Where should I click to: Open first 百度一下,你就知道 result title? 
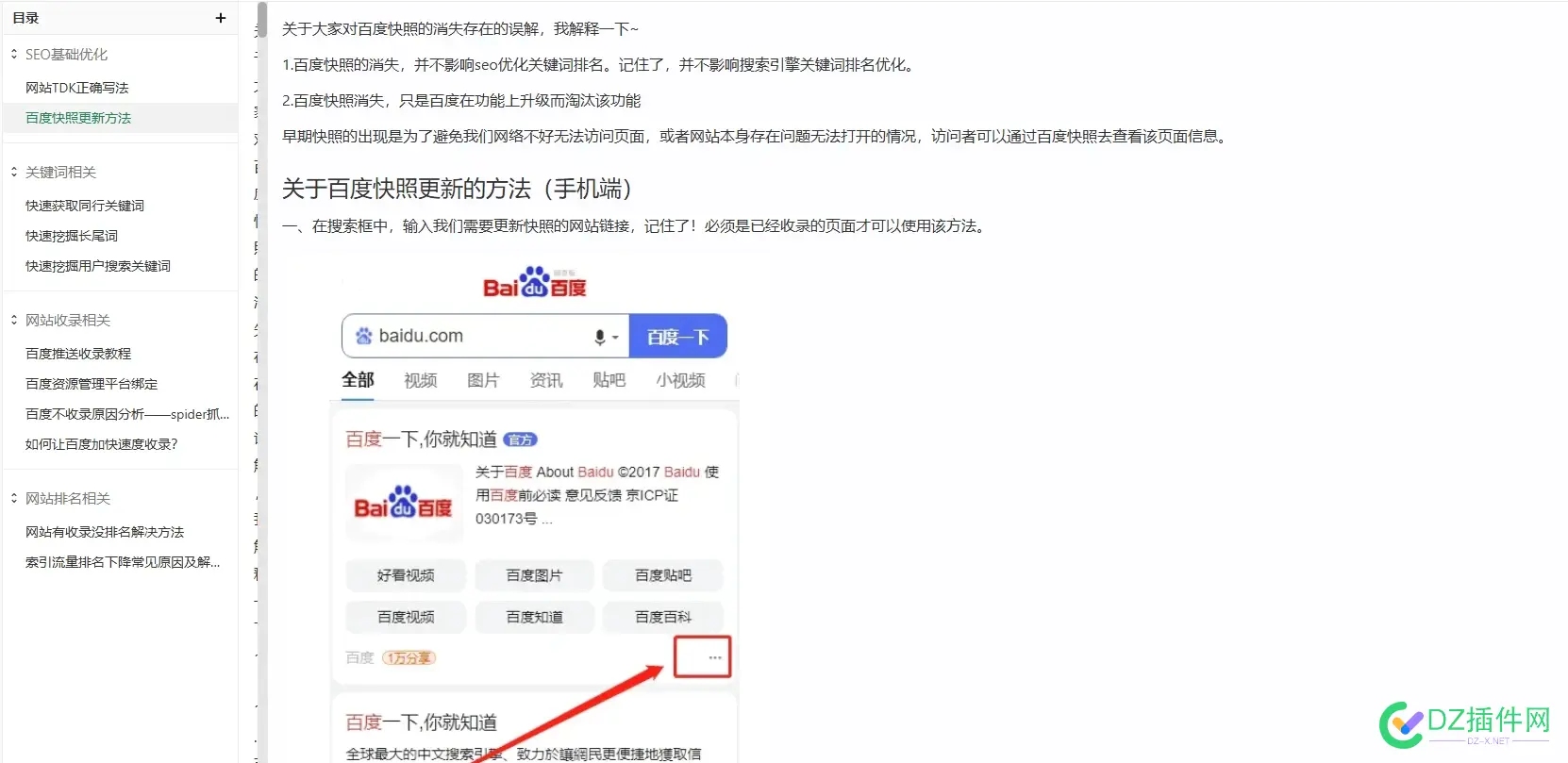coord(421,440)
